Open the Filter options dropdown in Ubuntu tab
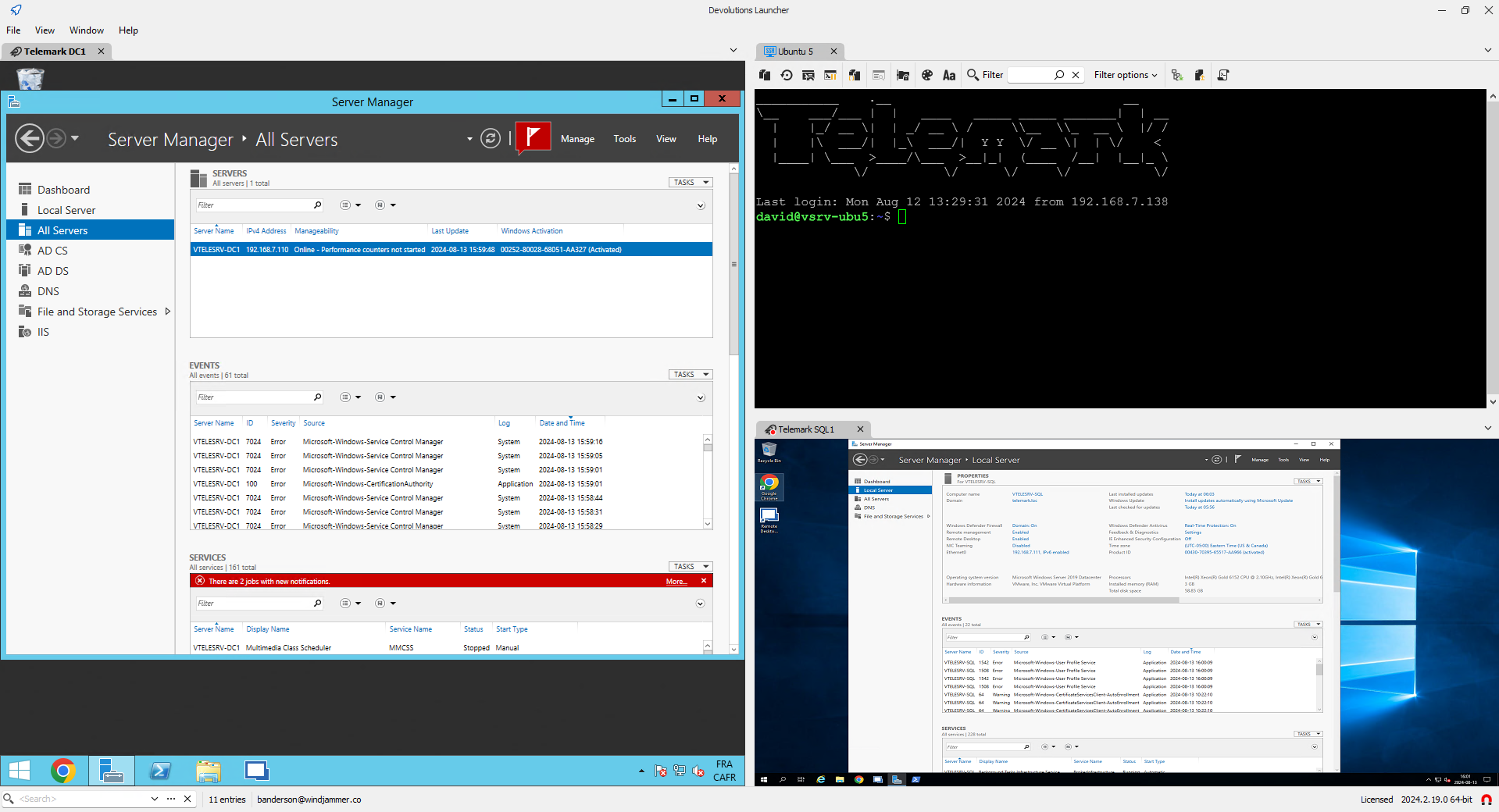Image resolution: width=1499 pixels, height=812 pixels. 1126,75
